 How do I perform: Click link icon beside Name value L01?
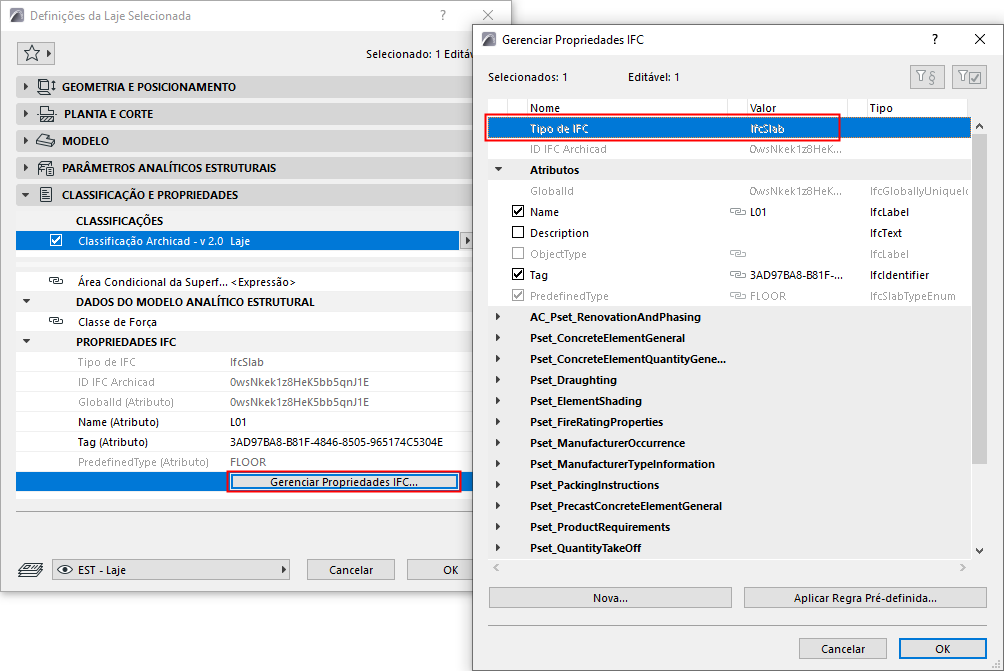point(738,212)
